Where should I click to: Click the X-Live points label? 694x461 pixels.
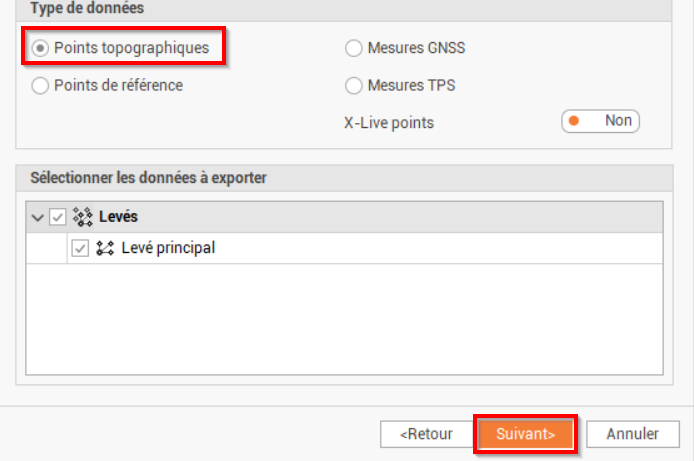[389, 122]
